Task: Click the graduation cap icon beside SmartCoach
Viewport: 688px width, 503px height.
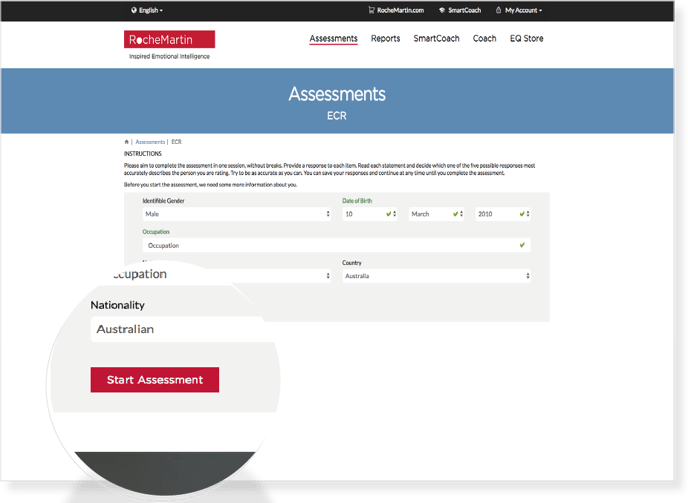Action: pos(442,10)
